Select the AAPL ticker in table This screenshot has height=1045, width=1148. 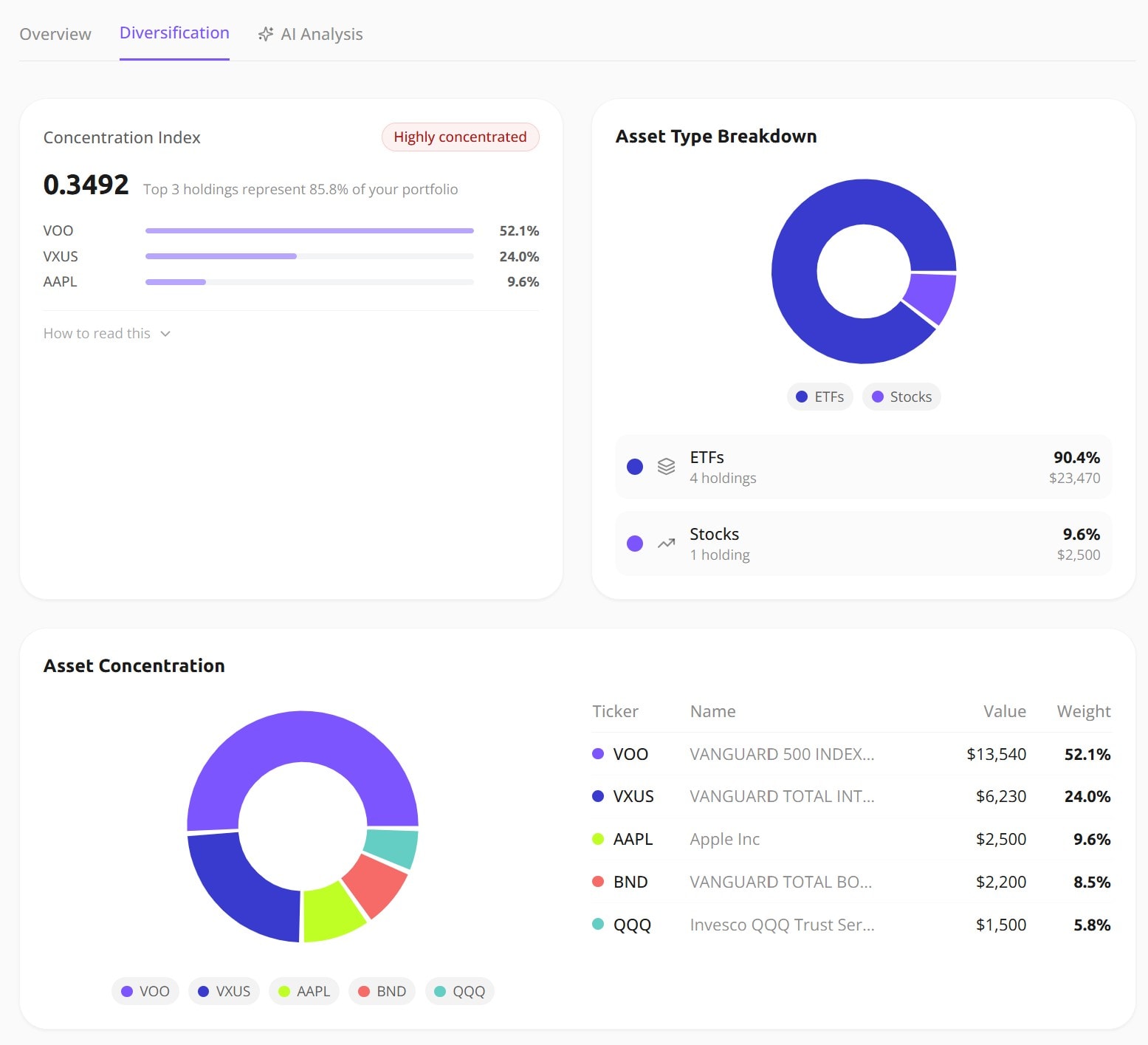click(x=633, y=839)
